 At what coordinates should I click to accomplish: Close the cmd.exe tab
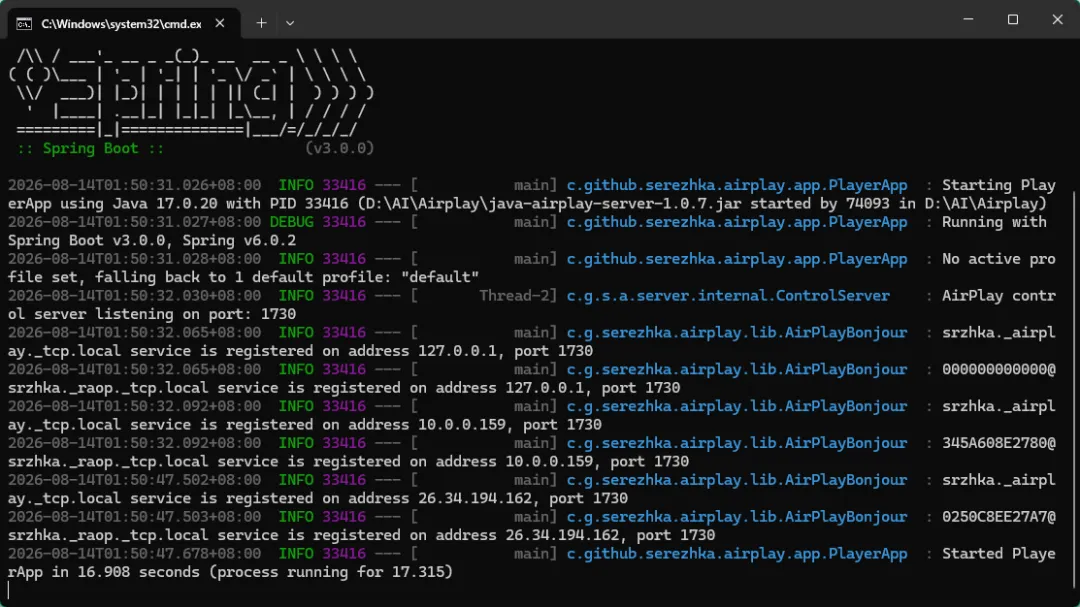click(x=220, y=23)
